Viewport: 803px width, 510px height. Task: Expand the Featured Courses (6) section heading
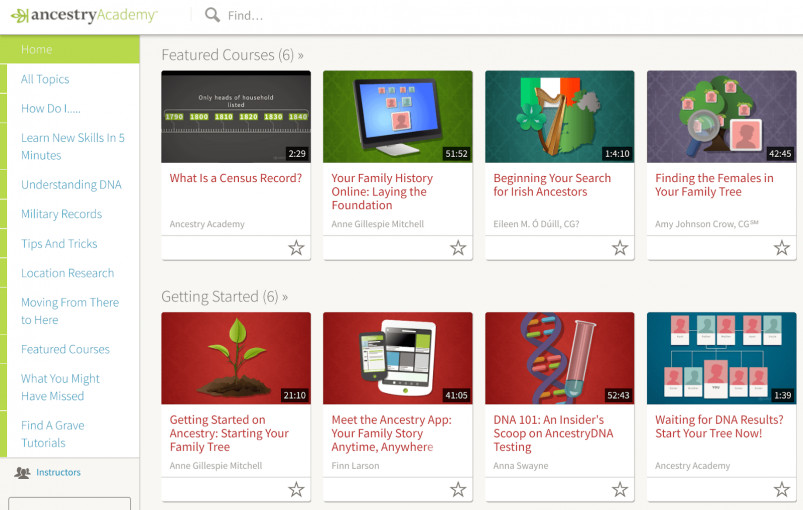(x=232, y=55)
